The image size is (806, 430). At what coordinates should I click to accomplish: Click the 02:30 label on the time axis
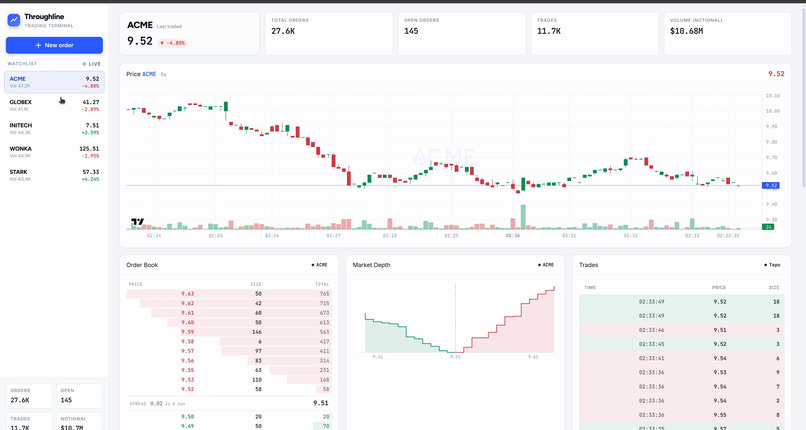coord(512,236)
